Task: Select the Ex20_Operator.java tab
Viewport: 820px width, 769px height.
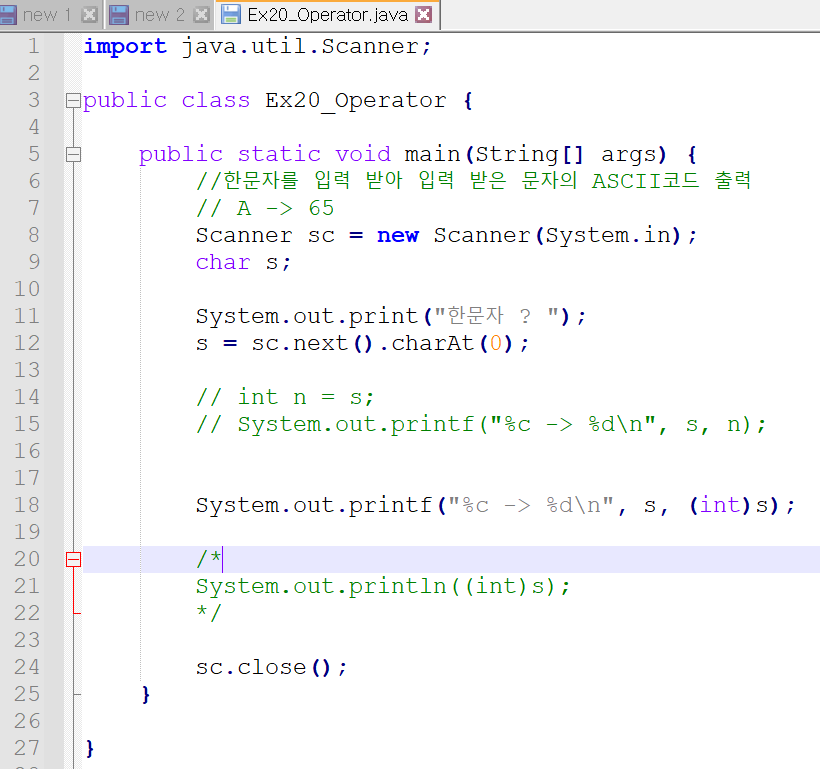Action: point(327,15)
